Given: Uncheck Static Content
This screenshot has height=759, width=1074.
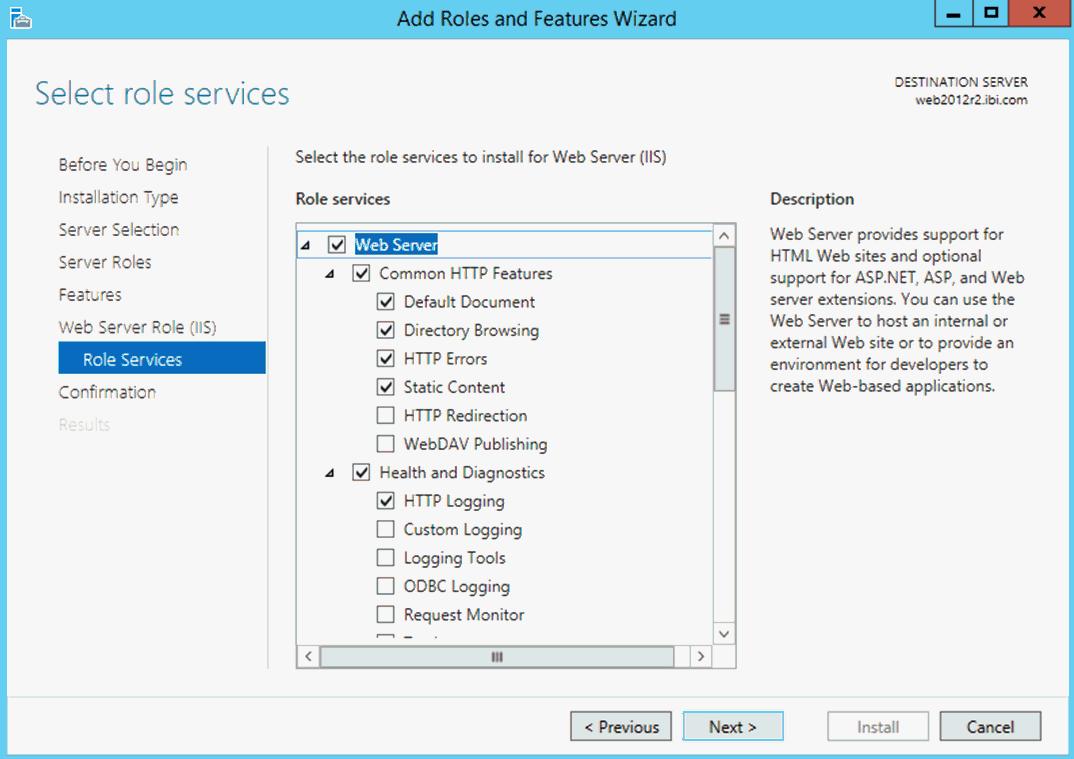Looking at the screenshot, I should pos(386,387).
